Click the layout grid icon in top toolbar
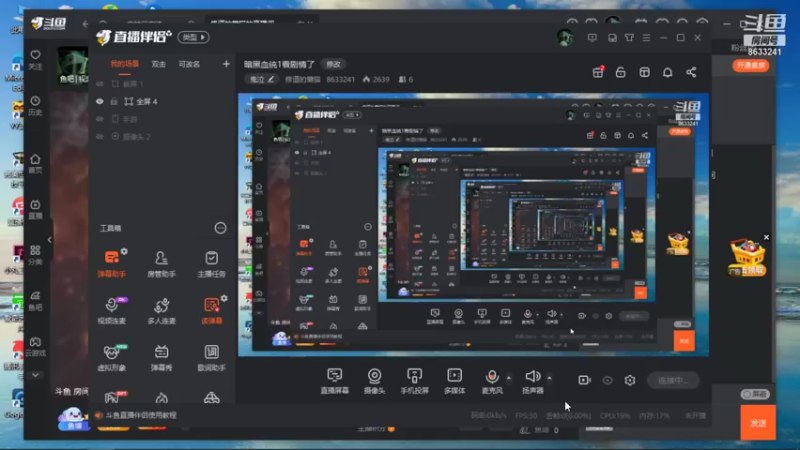The image size is (800, 450). pyautogui.click(x=644, y=72)
